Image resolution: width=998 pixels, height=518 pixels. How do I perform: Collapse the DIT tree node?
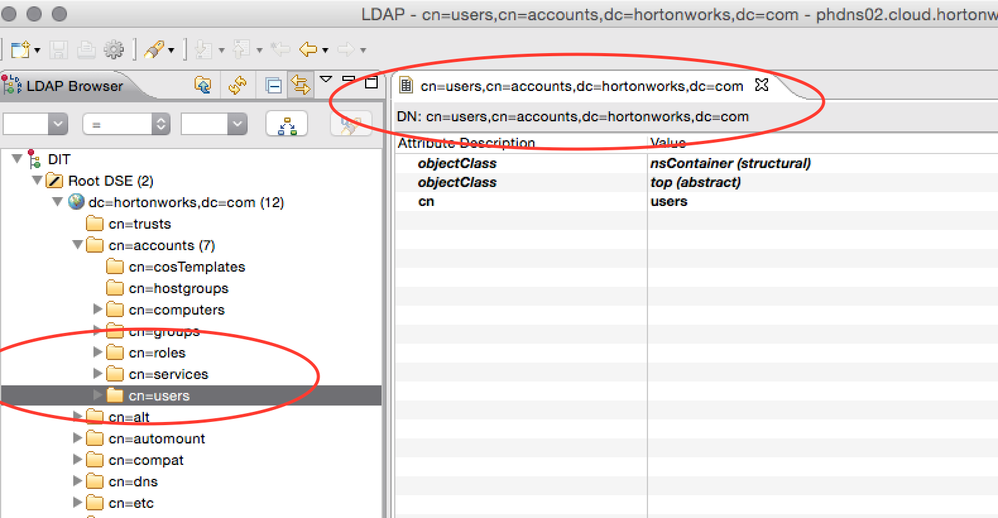[17, 159]
